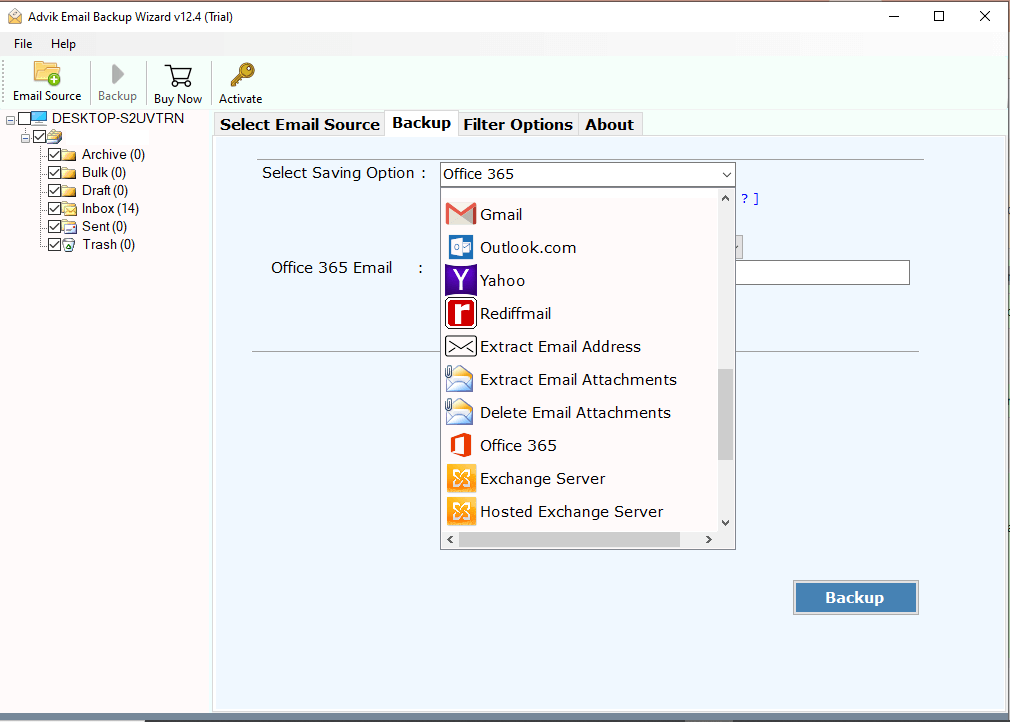
Task: Click the Inbox folder icon
Action: (x=69, y=209)
